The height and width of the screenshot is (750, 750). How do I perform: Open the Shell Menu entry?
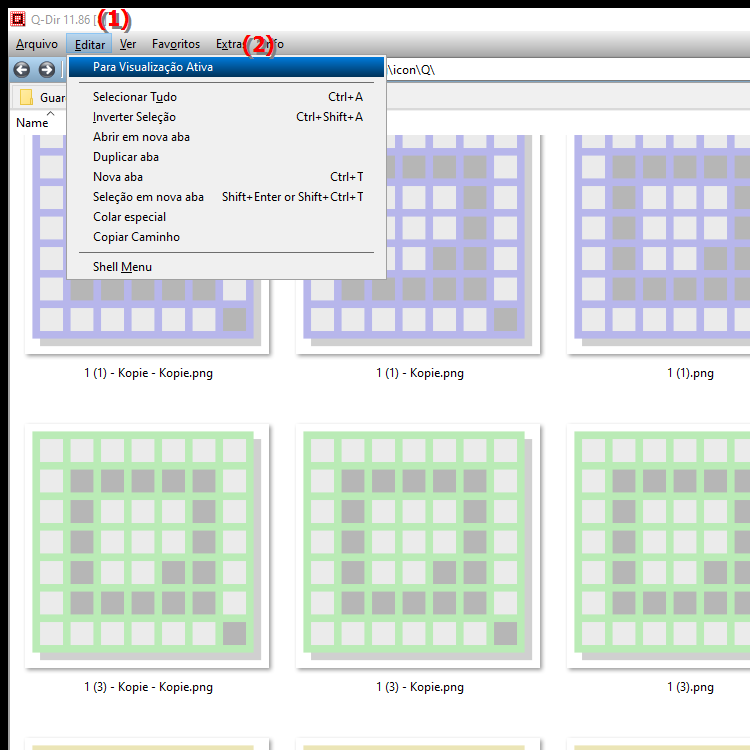coord(122,267)
